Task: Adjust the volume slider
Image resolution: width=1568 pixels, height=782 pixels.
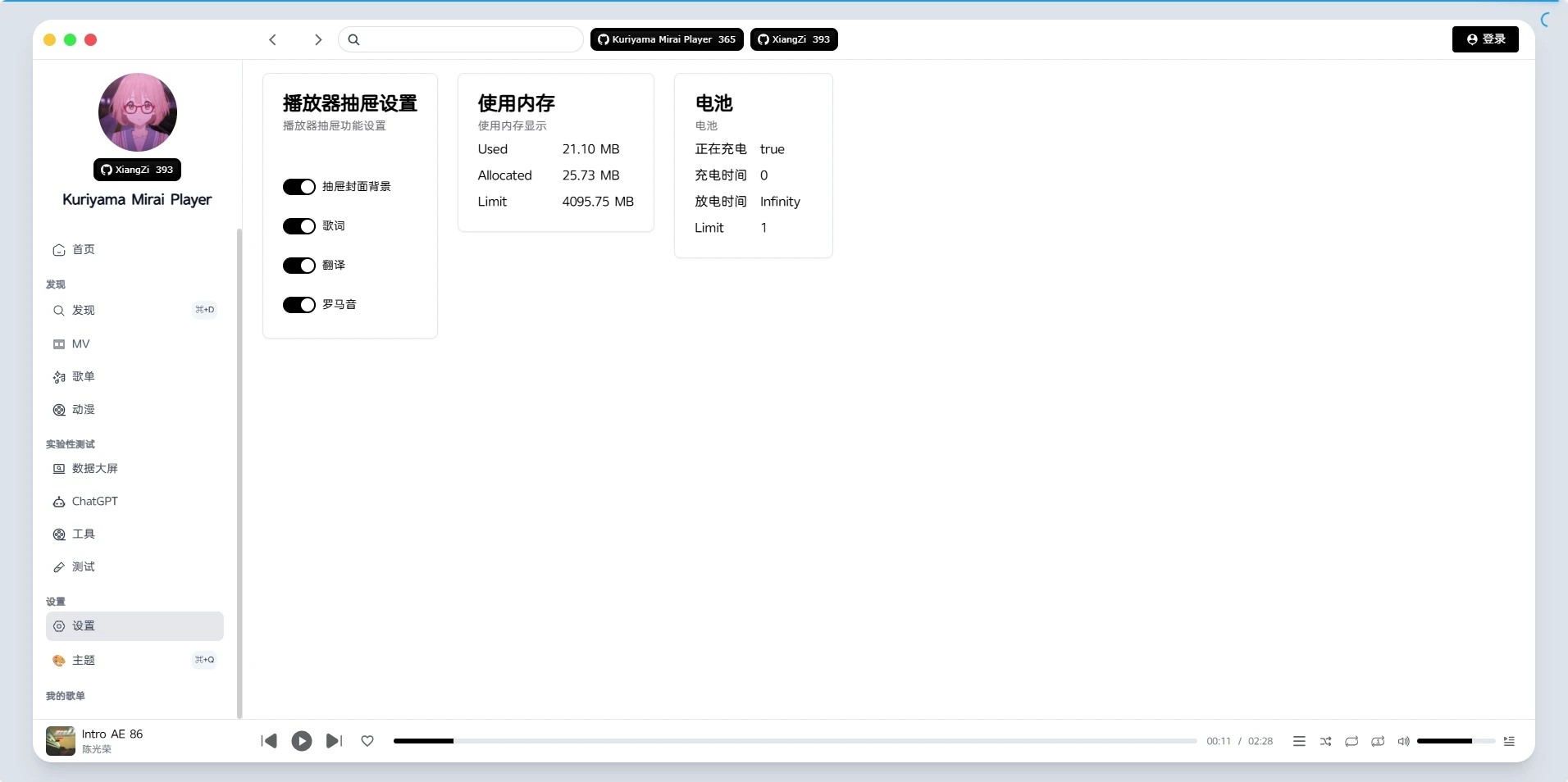Action: pos(1456,741)
